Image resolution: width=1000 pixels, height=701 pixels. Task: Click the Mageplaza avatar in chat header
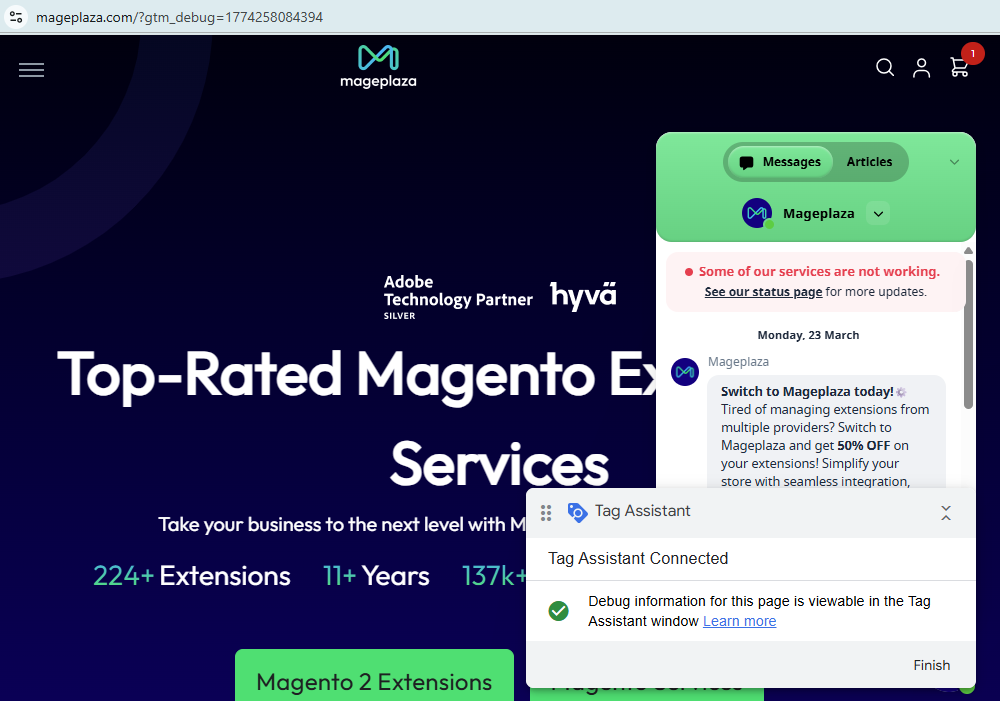pyautogui.click(x=757, y=213)
